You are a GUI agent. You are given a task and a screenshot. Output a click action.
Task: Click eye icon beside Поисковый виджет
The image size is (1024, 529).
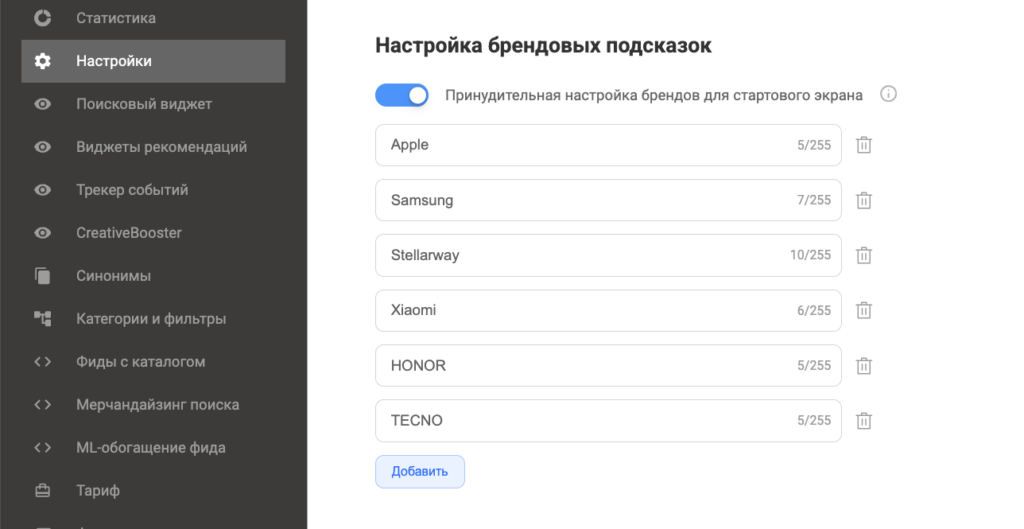pyautogui.click(x=42, y=104)
